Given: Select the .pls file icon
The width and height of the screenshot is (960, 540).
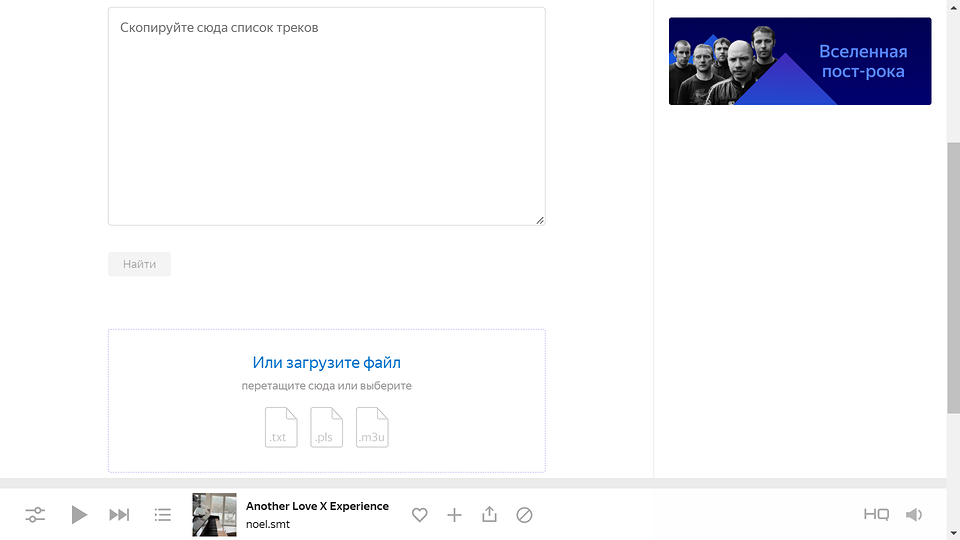Looking at the screenshot, I should (x=326, y=427).
